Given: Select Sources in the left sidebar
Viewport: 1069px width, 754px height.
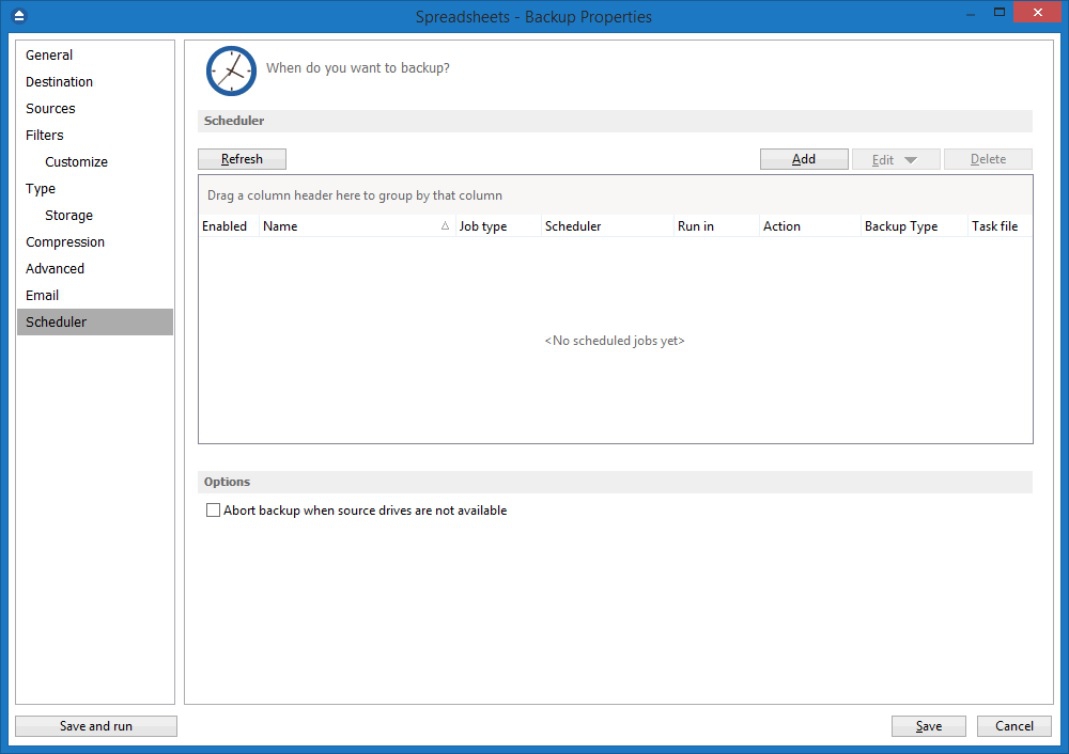Looking at the screenshot, I should pos(50,108).
